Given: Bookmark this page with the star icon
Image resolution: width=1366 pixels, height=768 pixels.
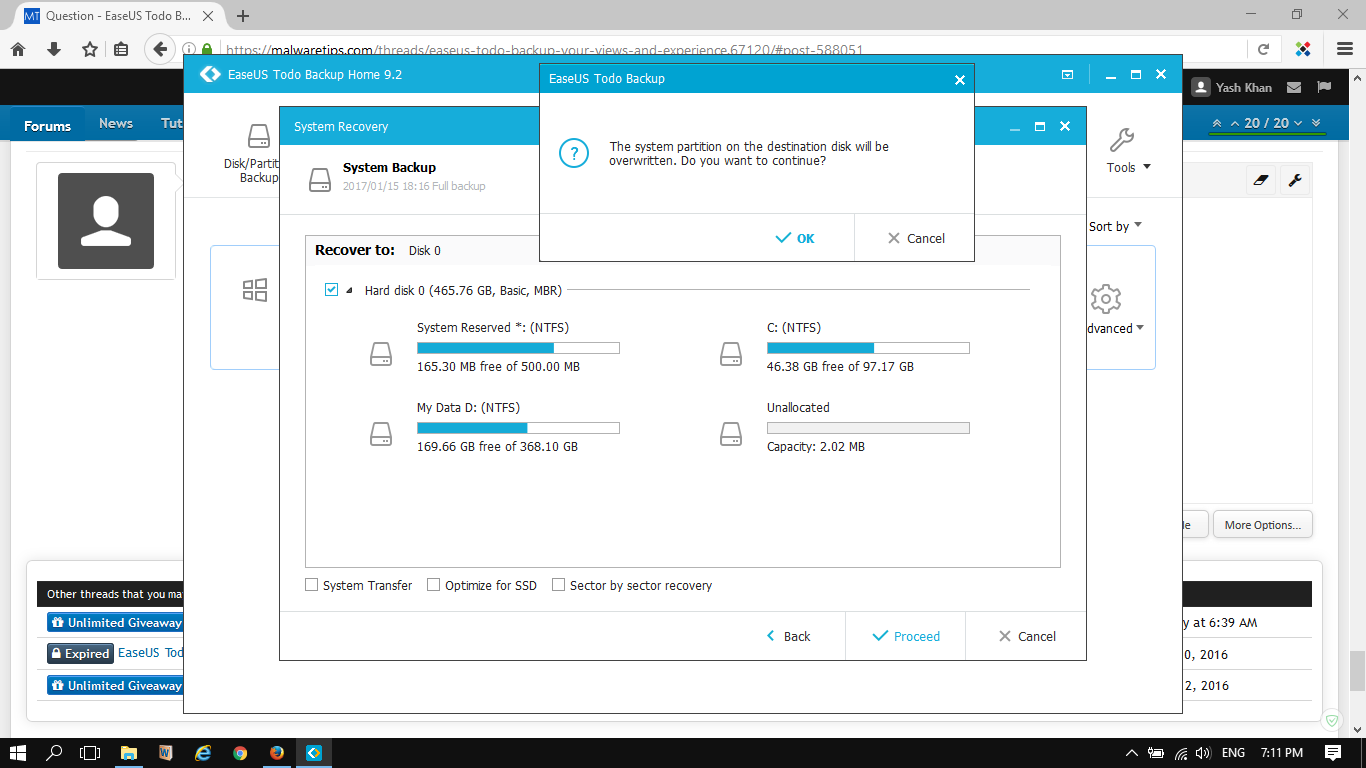Looking at the screenshot, I should pos(89,49).
